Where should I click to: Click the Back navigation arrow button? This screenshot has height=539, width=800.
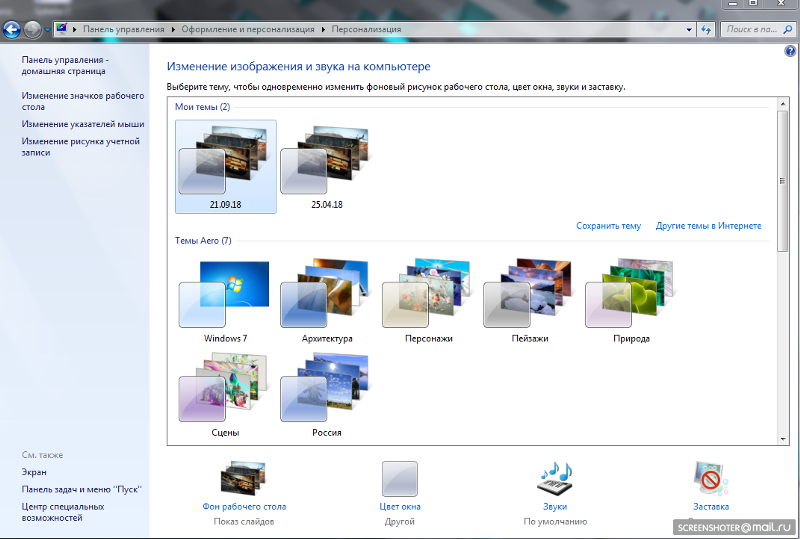pyautogui.click(x=11, y=30)
